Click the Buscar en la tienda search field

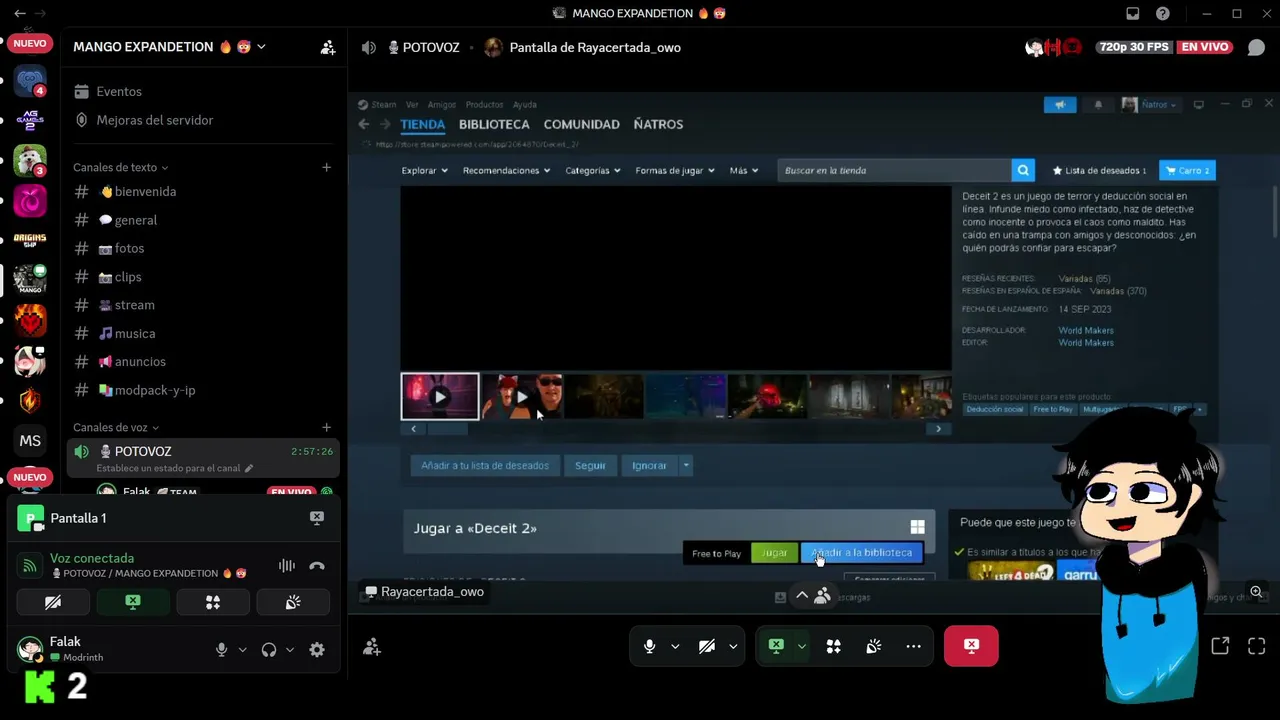click(x=894, y=170)
